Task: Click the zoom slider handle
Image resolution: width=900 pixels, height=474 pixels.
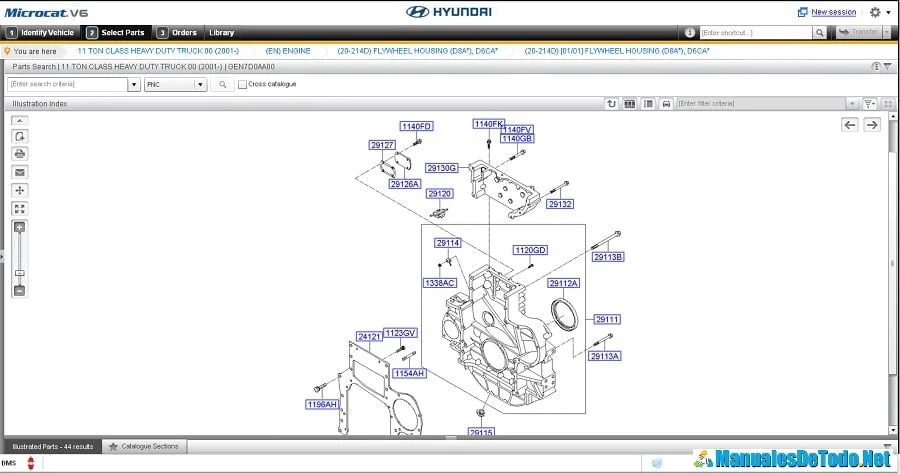Action: coord(20,273)
